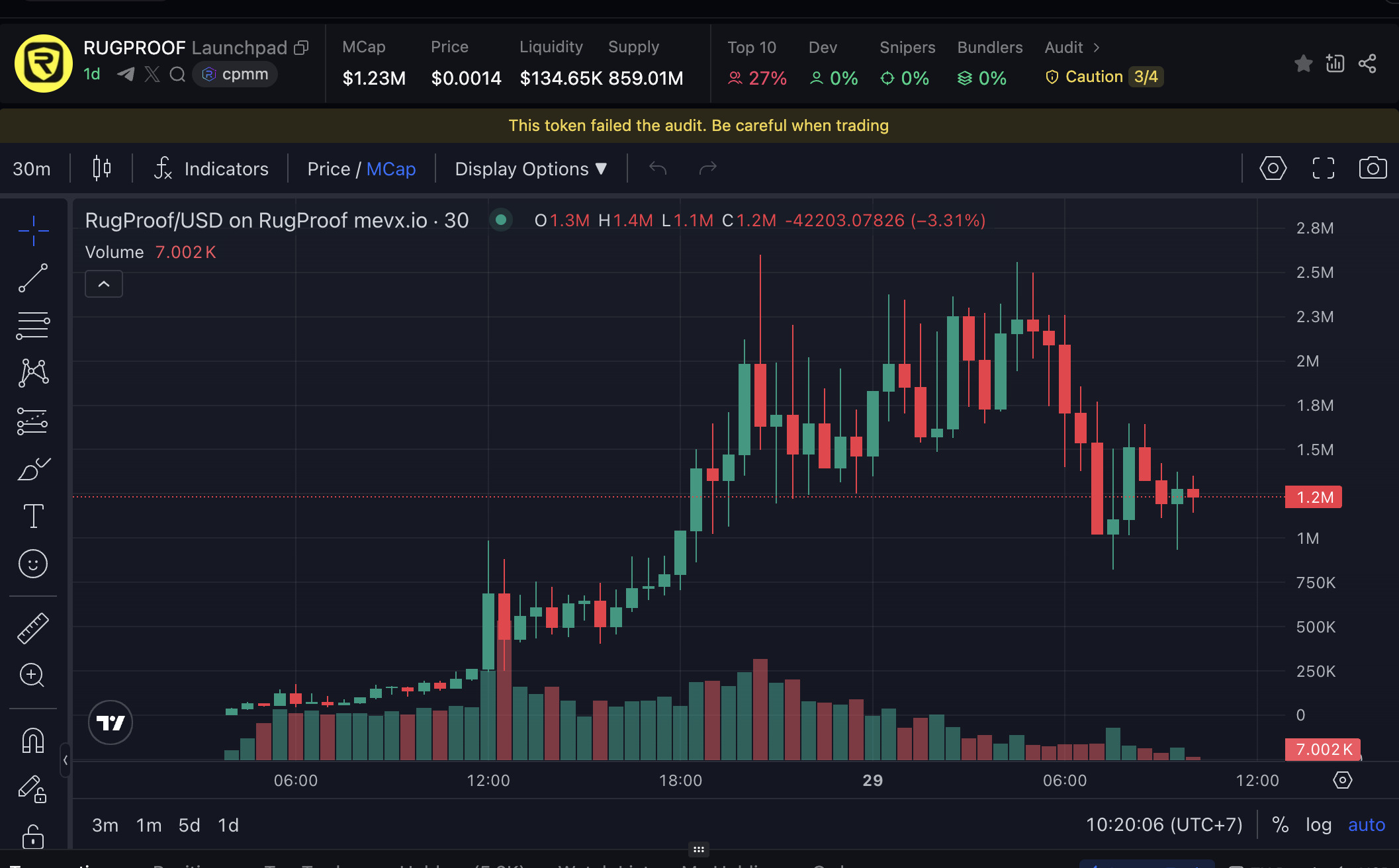Click the RugProof/USD symbol title
Viewport: 1399px width, 868px height.
click(x=277, y=220)
